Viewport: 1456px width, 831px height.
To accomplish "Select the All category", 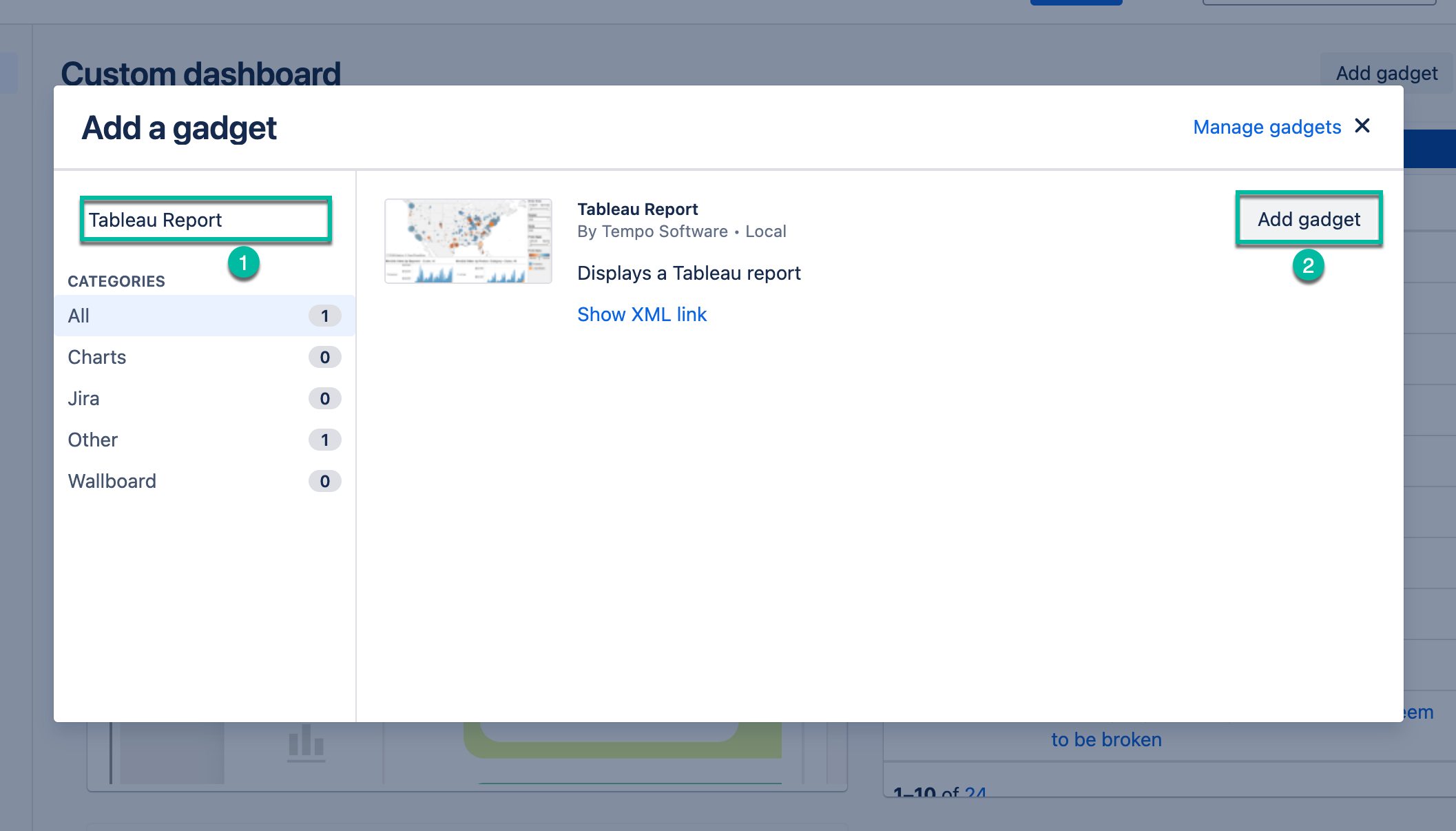I will click(79, 316).
